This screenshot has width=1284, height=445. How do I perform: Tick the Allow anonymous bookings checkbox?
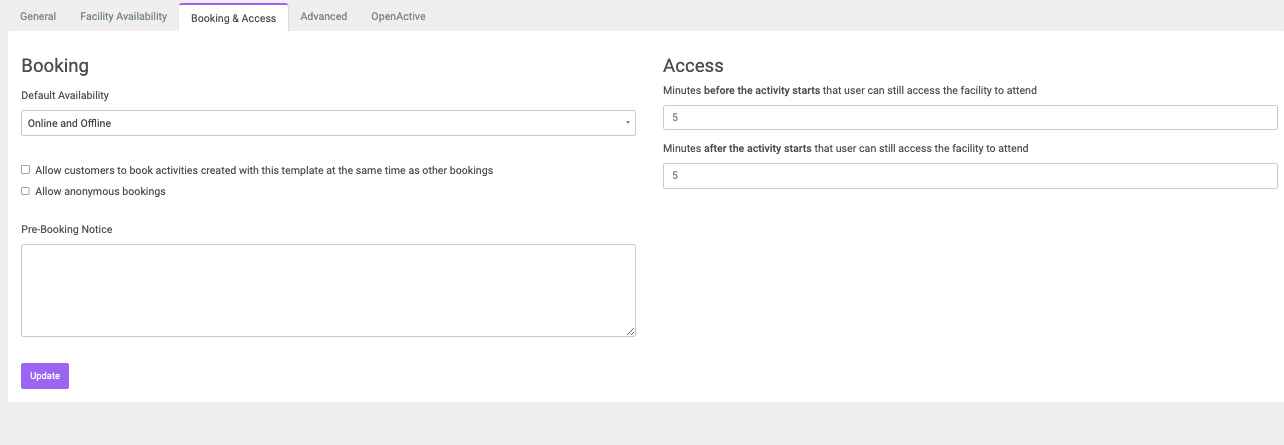(25, 191)
